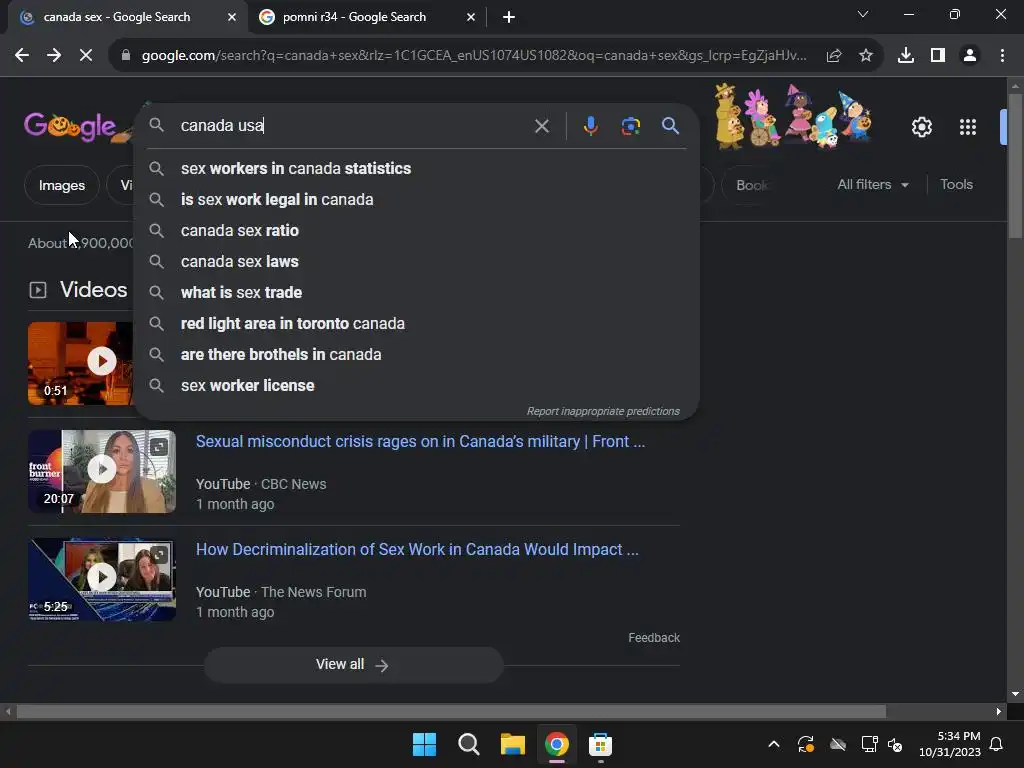Select suggestion 'sex worker license'
Viewport: 1024px width, 768px height.
pos(416,385)
